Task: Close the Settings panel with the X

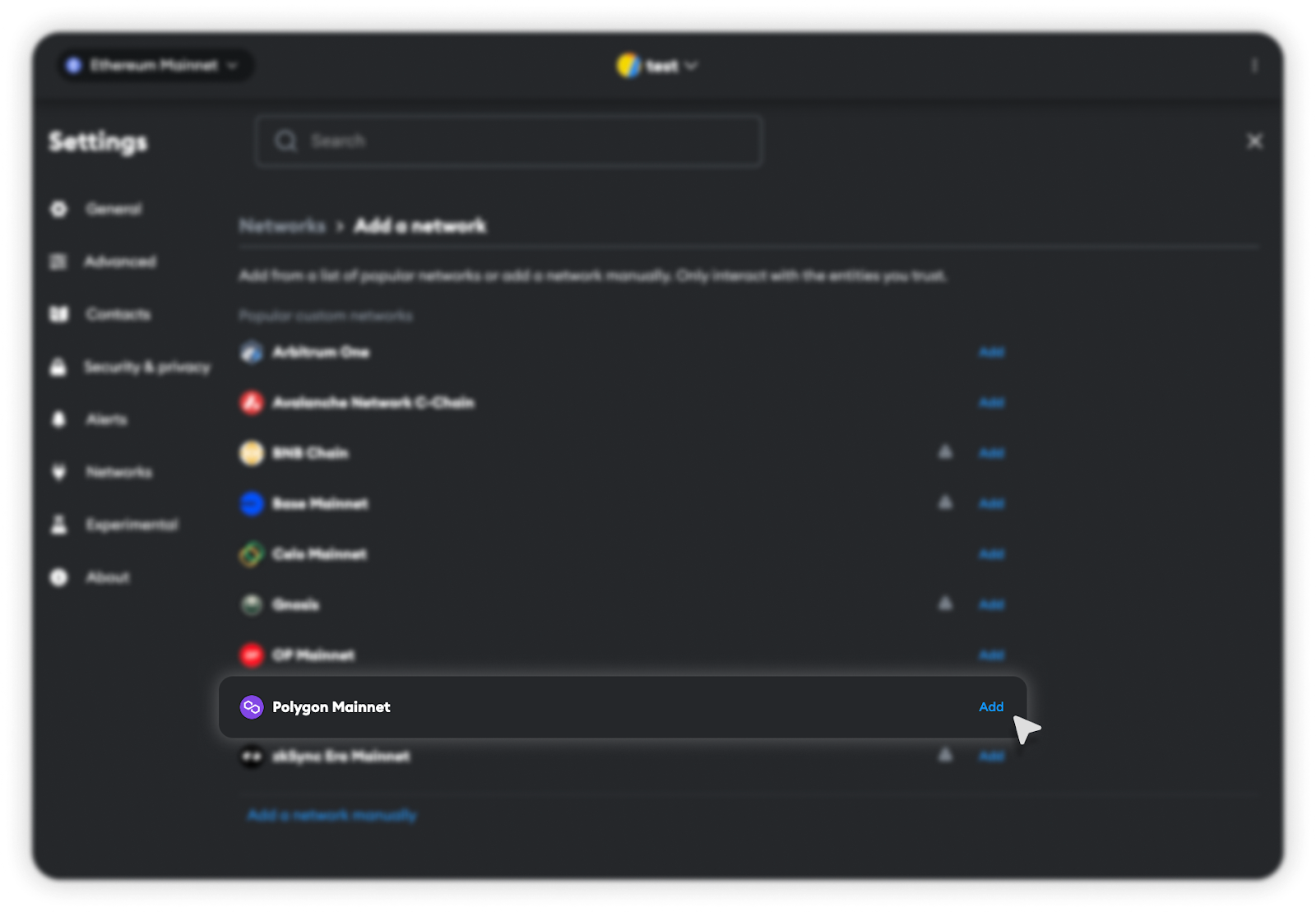Action: (x=1254, y=141)
